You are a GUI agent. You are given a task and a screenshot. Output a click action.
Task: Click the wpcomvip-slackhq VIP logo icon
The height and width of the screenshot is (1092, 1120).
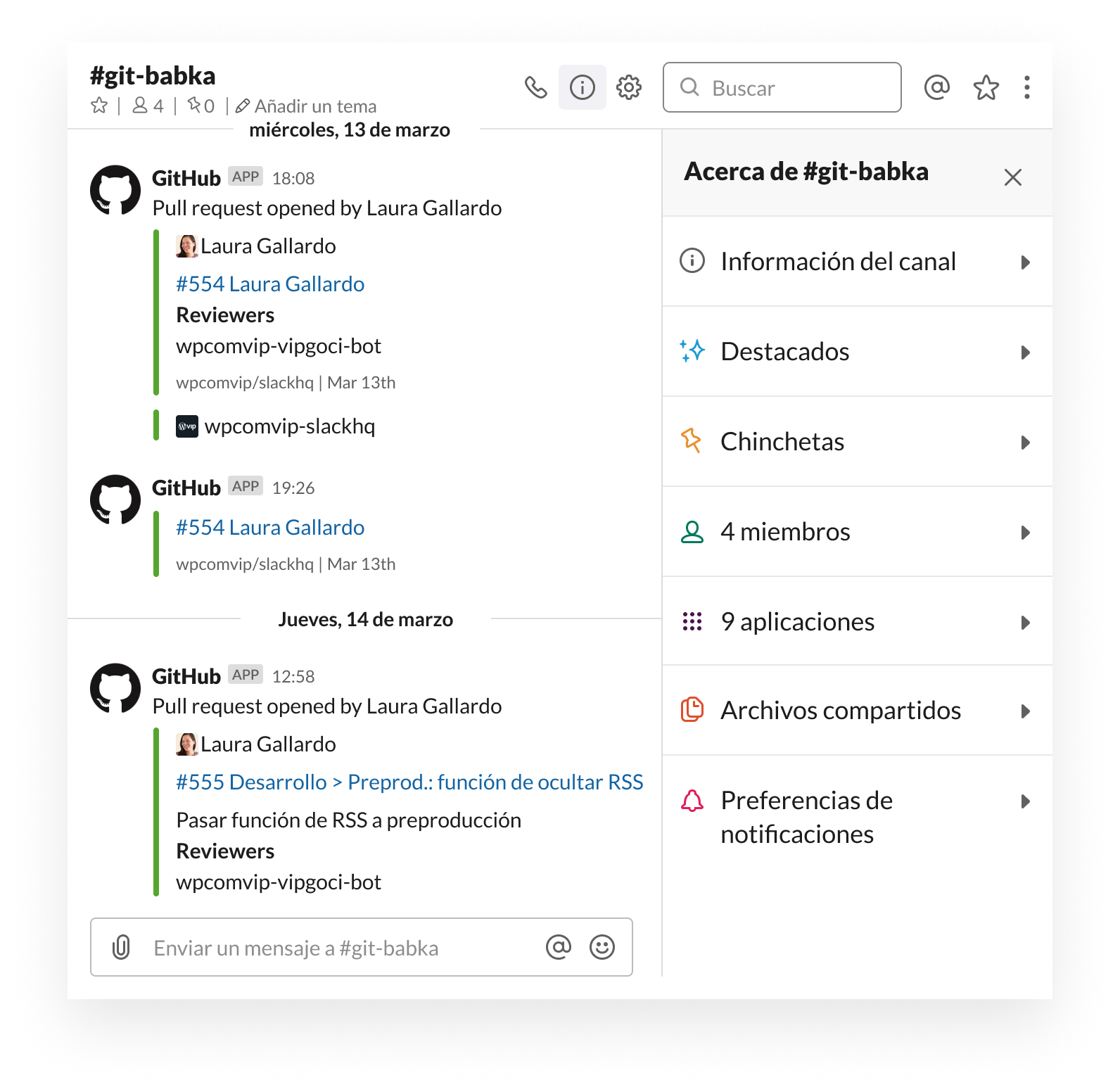click(187, 426)
